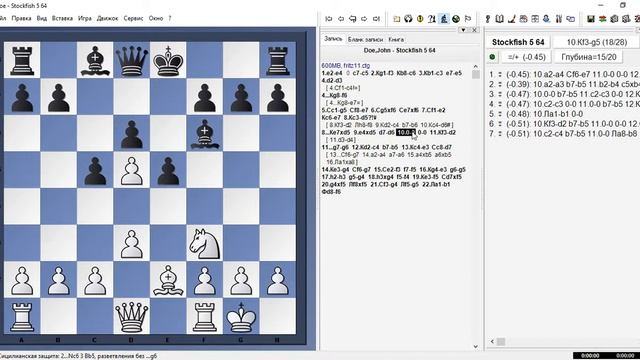Click the blue person icon

547,19
